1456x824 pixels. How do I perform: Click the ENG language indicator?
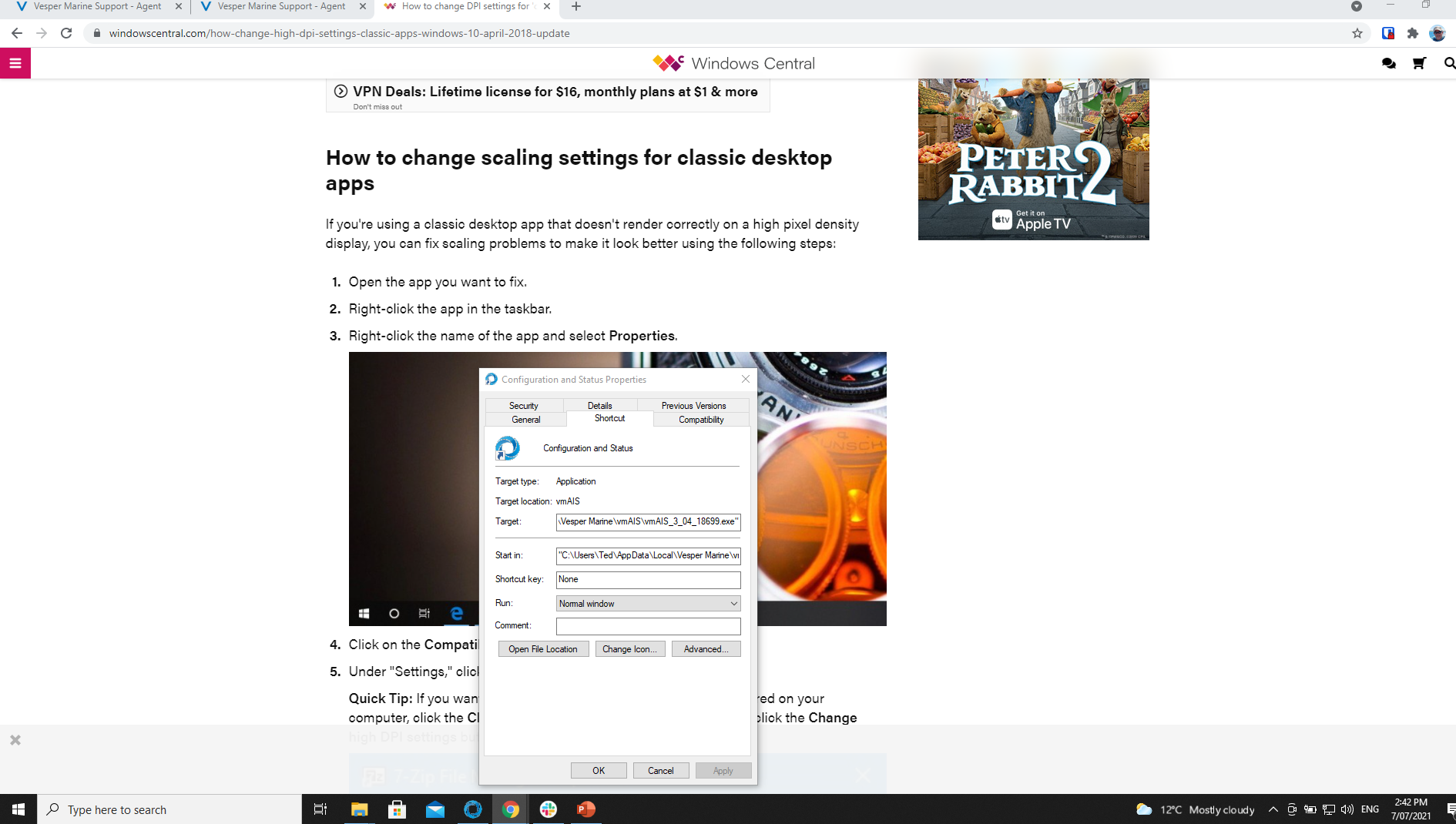1370,809
